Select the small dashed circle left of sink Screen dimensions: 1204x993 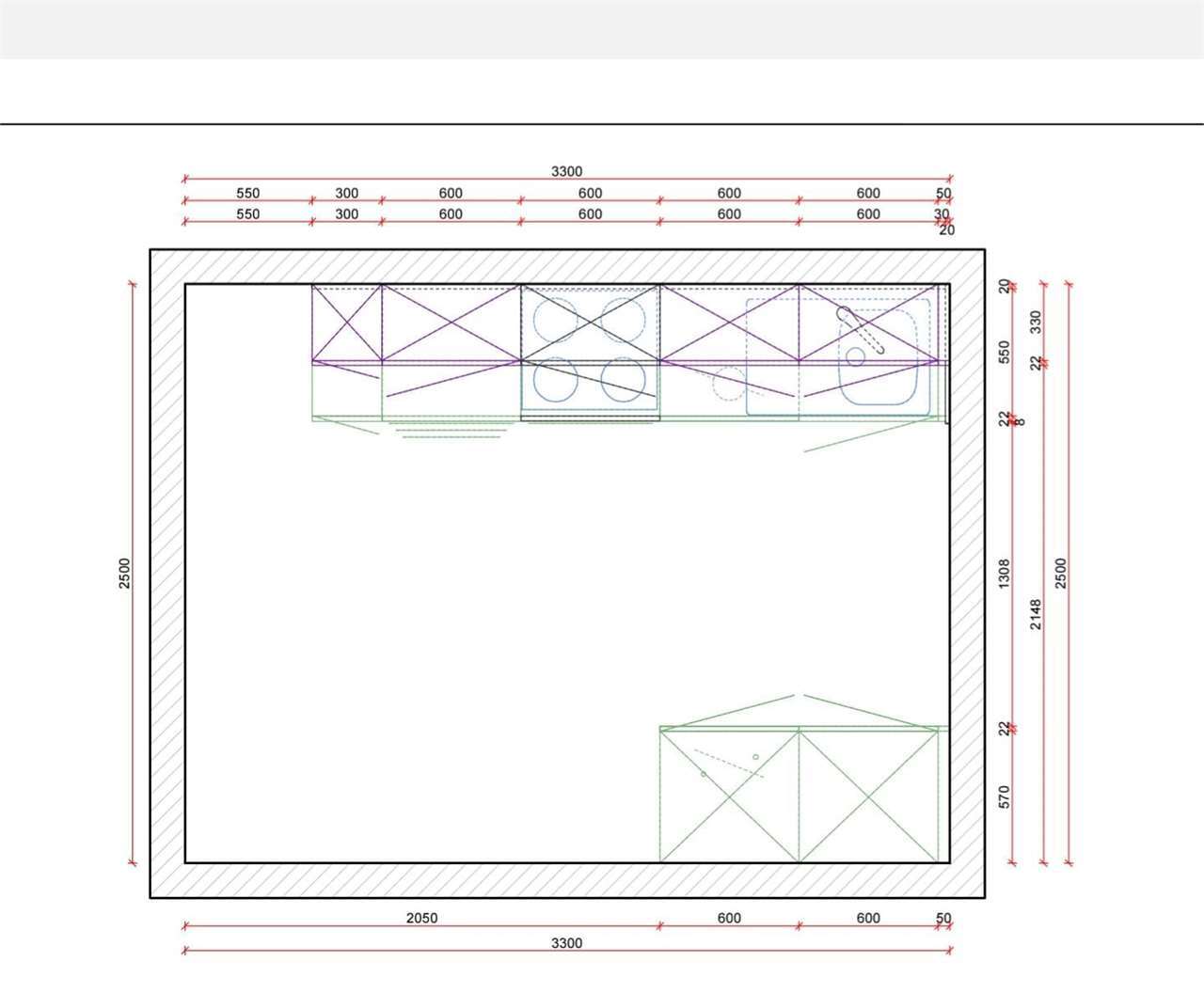[729, 383]
